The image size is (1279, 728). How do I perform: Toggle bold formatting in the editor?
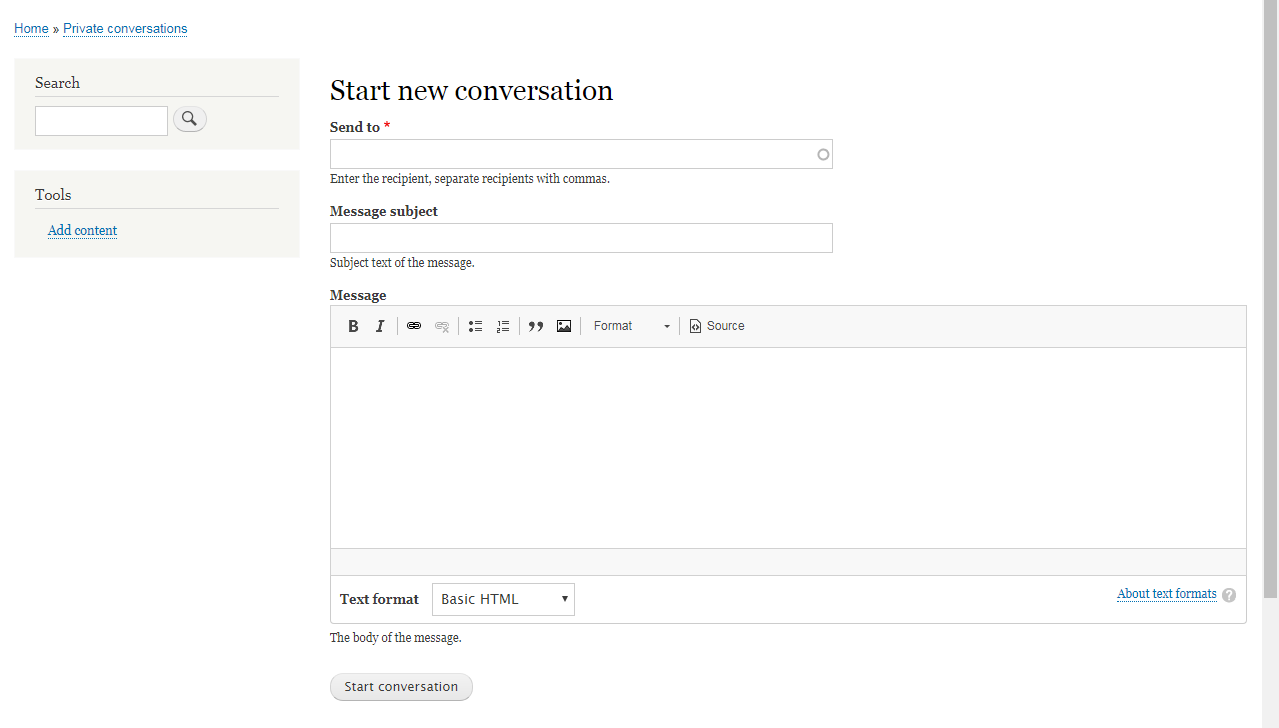[x=353, y=326]
